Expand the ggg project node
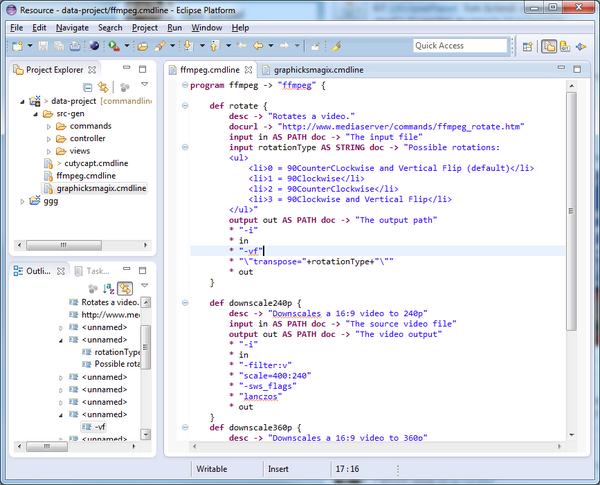This screenshot has width=600, height=485. tap(22, 201)
